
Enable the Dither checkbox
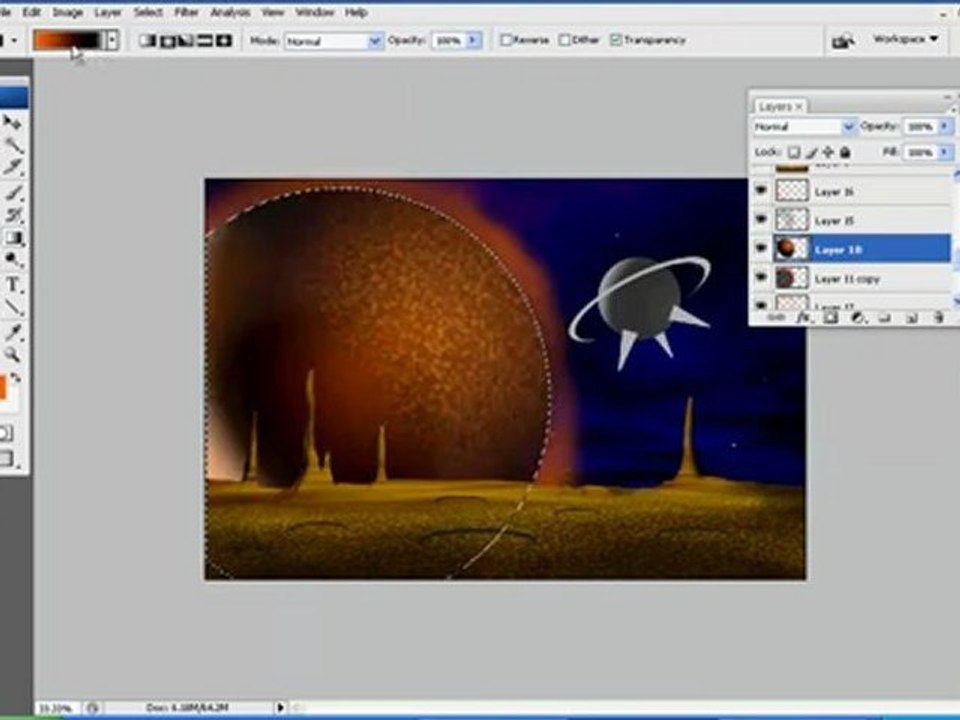coord(564,40)
